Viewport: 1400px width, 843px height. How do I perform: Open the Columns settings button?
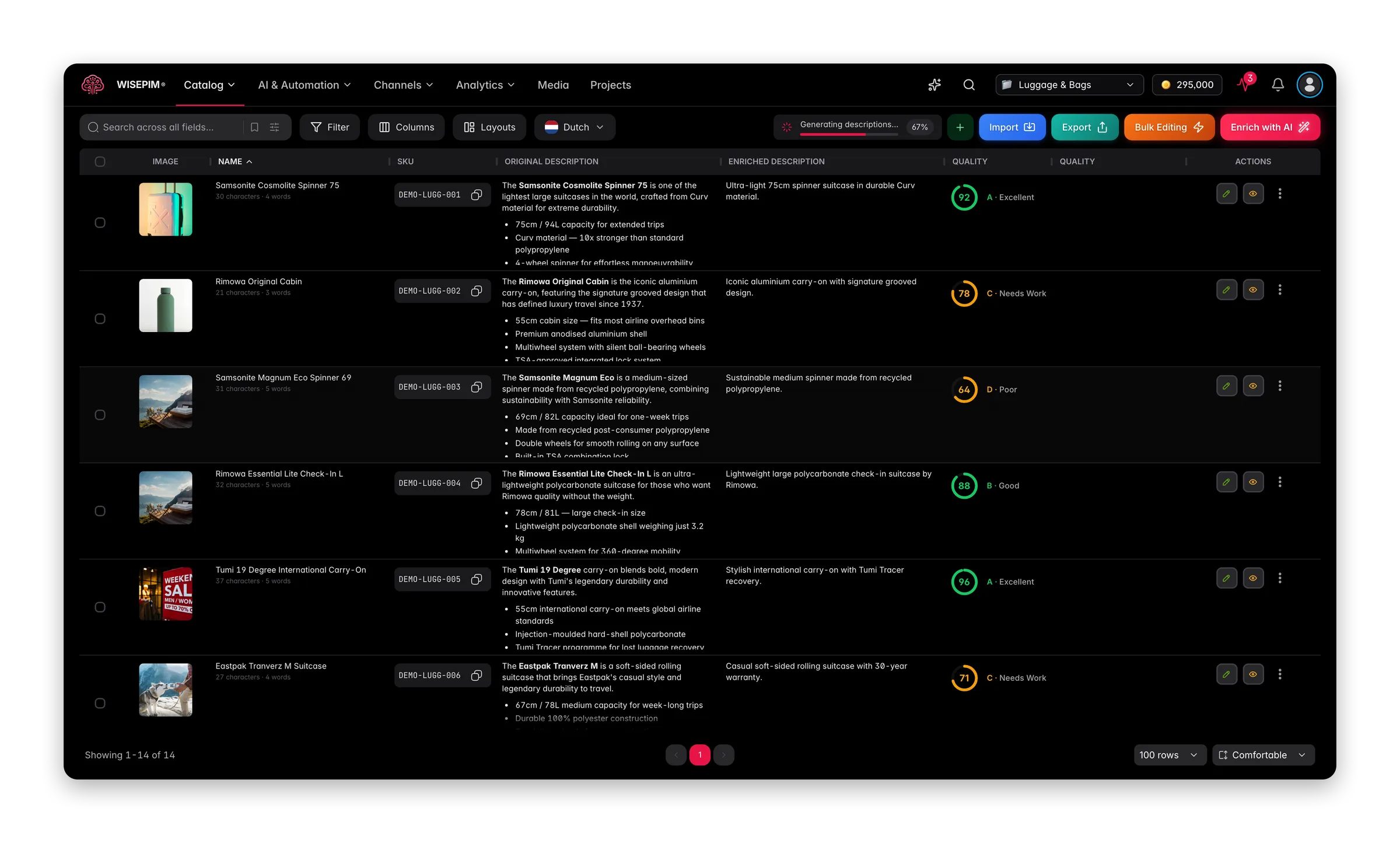(406, 127)
